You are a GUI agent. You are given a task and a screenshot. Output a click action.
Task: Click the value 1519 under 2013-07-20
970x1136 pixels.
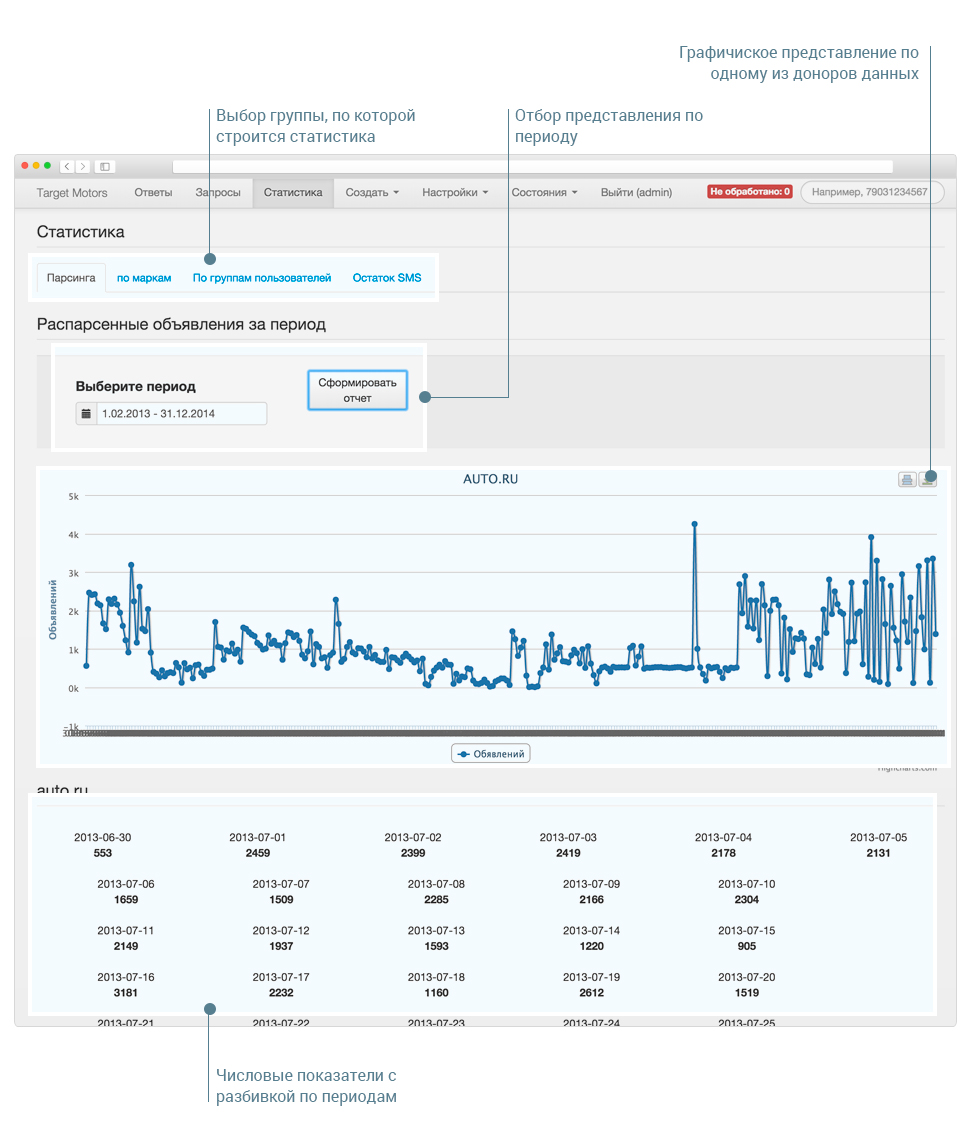746,993
